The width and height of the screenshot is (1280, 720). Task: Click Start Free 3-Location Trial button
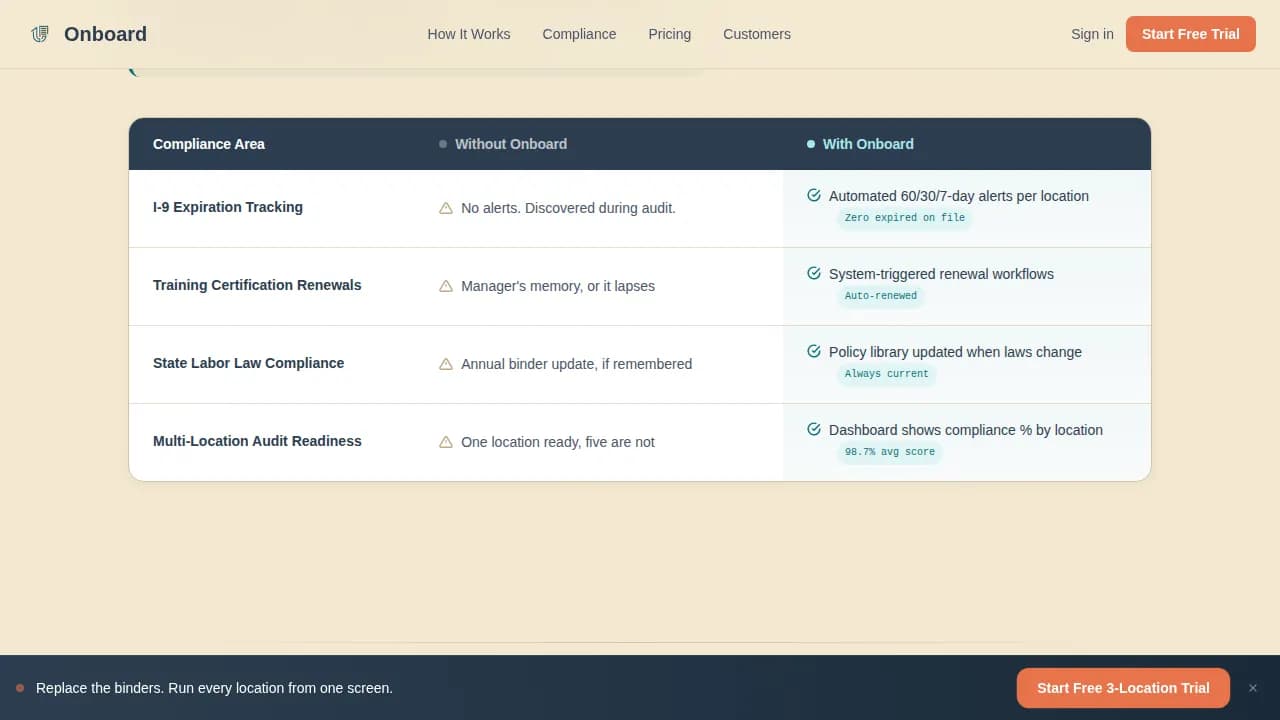coord(1123,688)
